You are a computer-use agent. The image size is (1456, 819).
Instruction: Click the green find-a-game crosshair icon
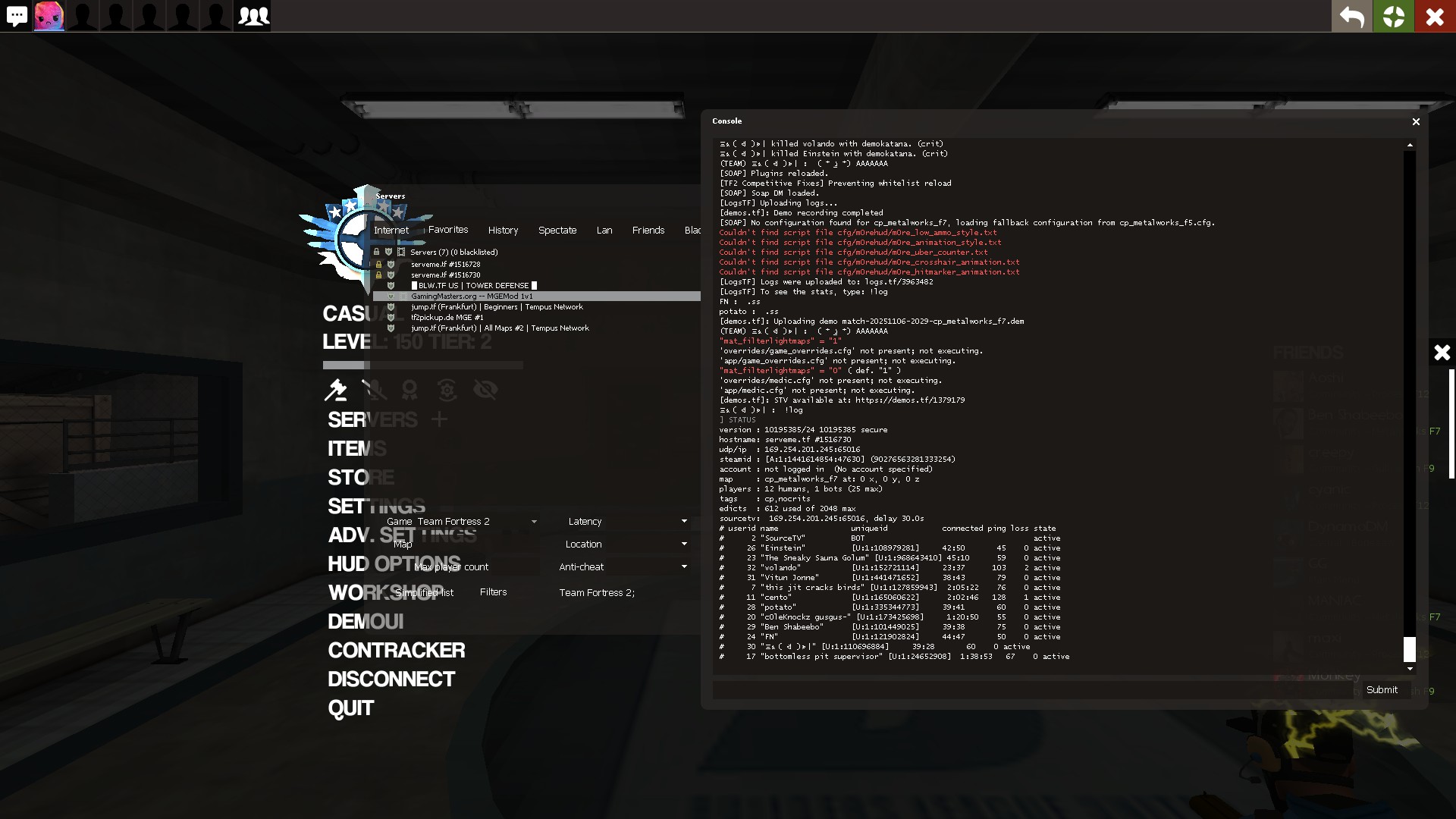[x=1393, y=16]
